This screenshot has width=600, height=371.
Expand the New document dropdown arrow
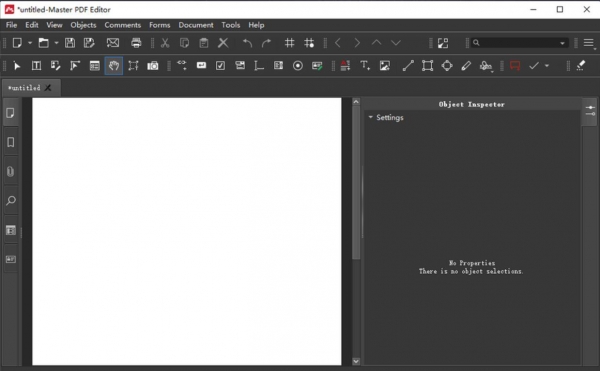(x=30, y=43)
